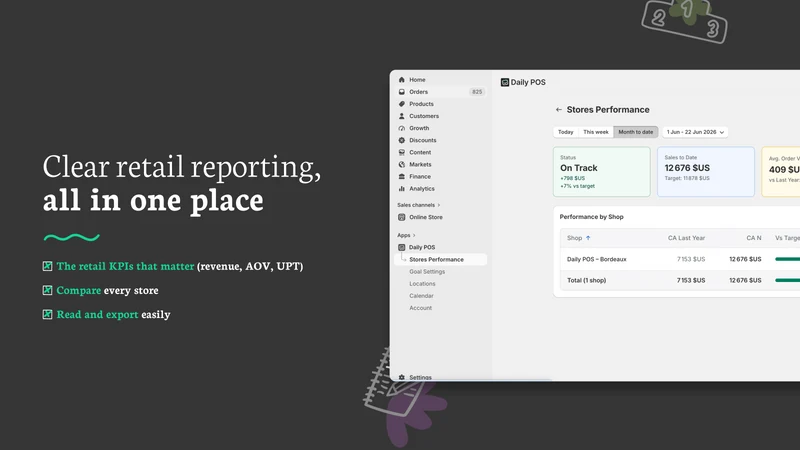Open Goal Settings sub-item

pyautogui.click(x=427, y=271)
